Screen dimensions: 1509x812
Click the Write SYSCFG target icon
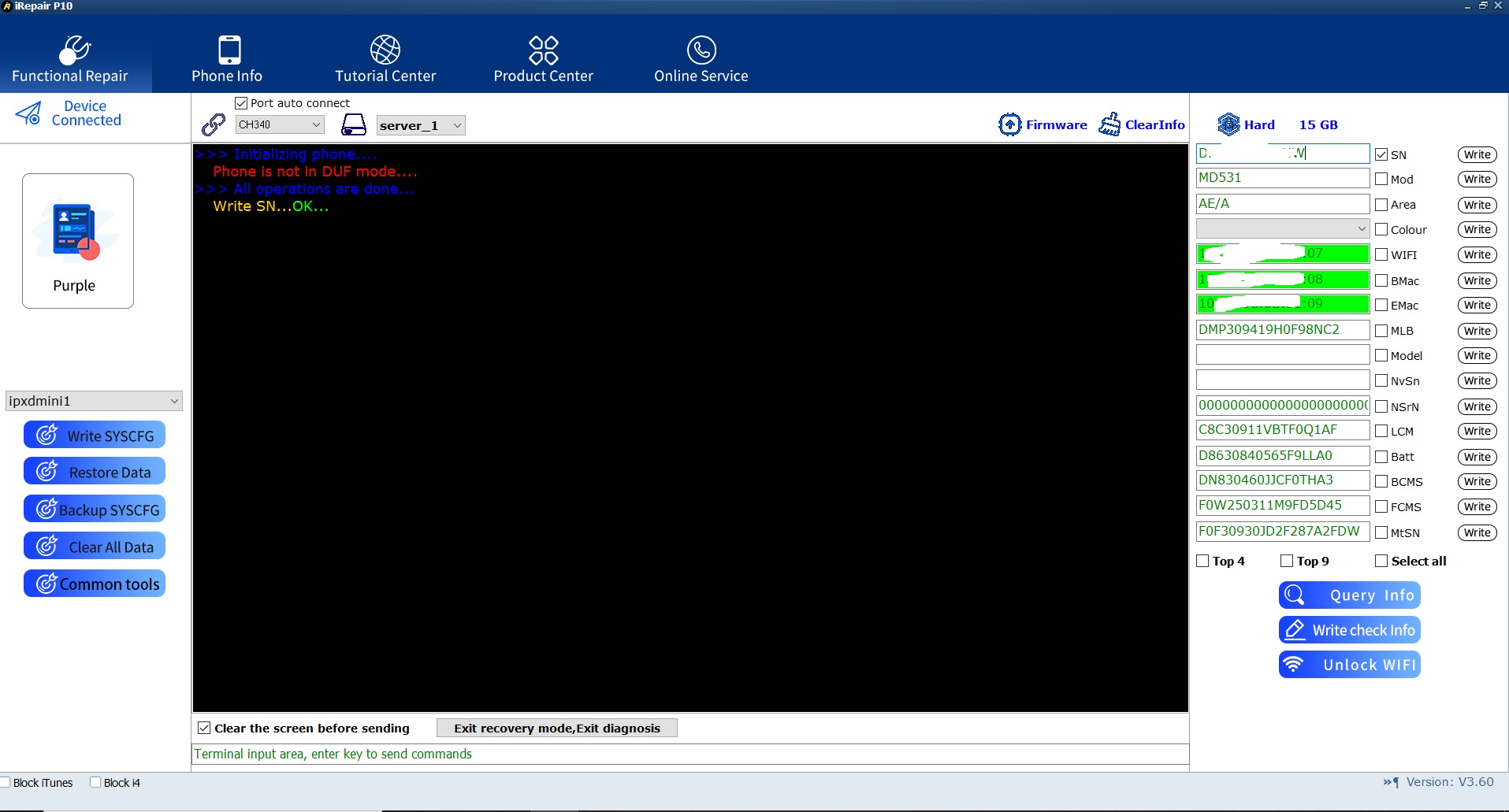tap(47, 435)
